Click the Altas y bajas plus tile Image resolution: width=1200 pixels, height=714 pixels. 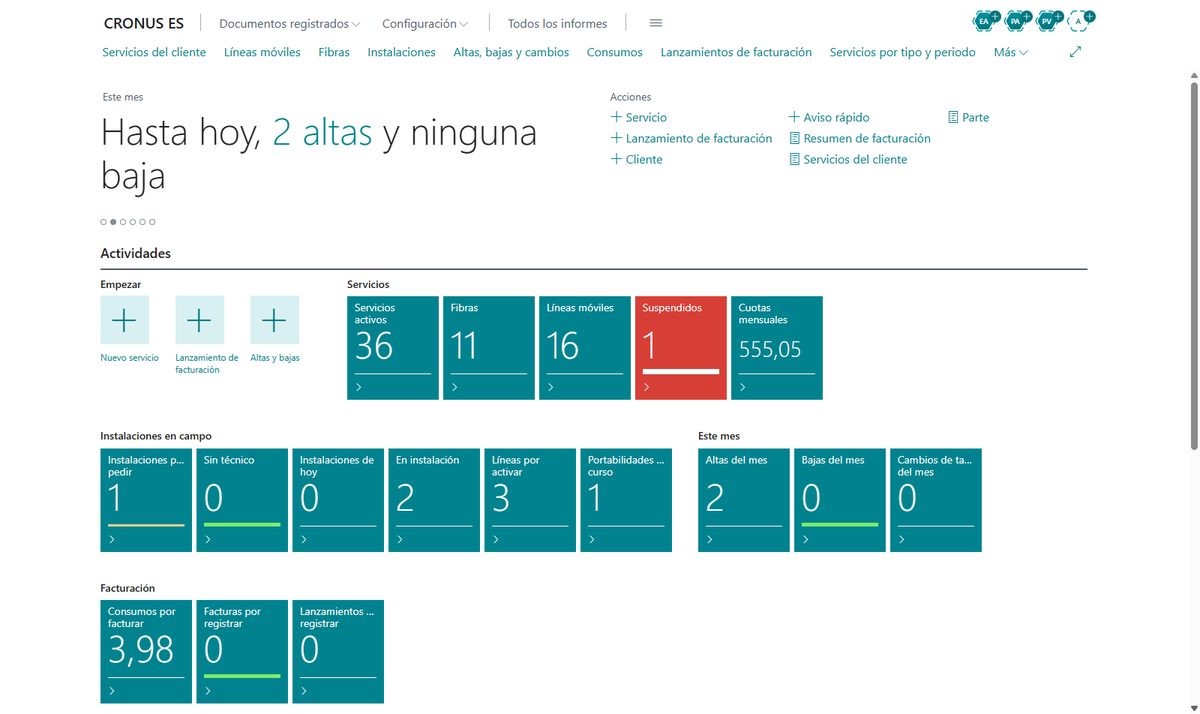[275, 320]
